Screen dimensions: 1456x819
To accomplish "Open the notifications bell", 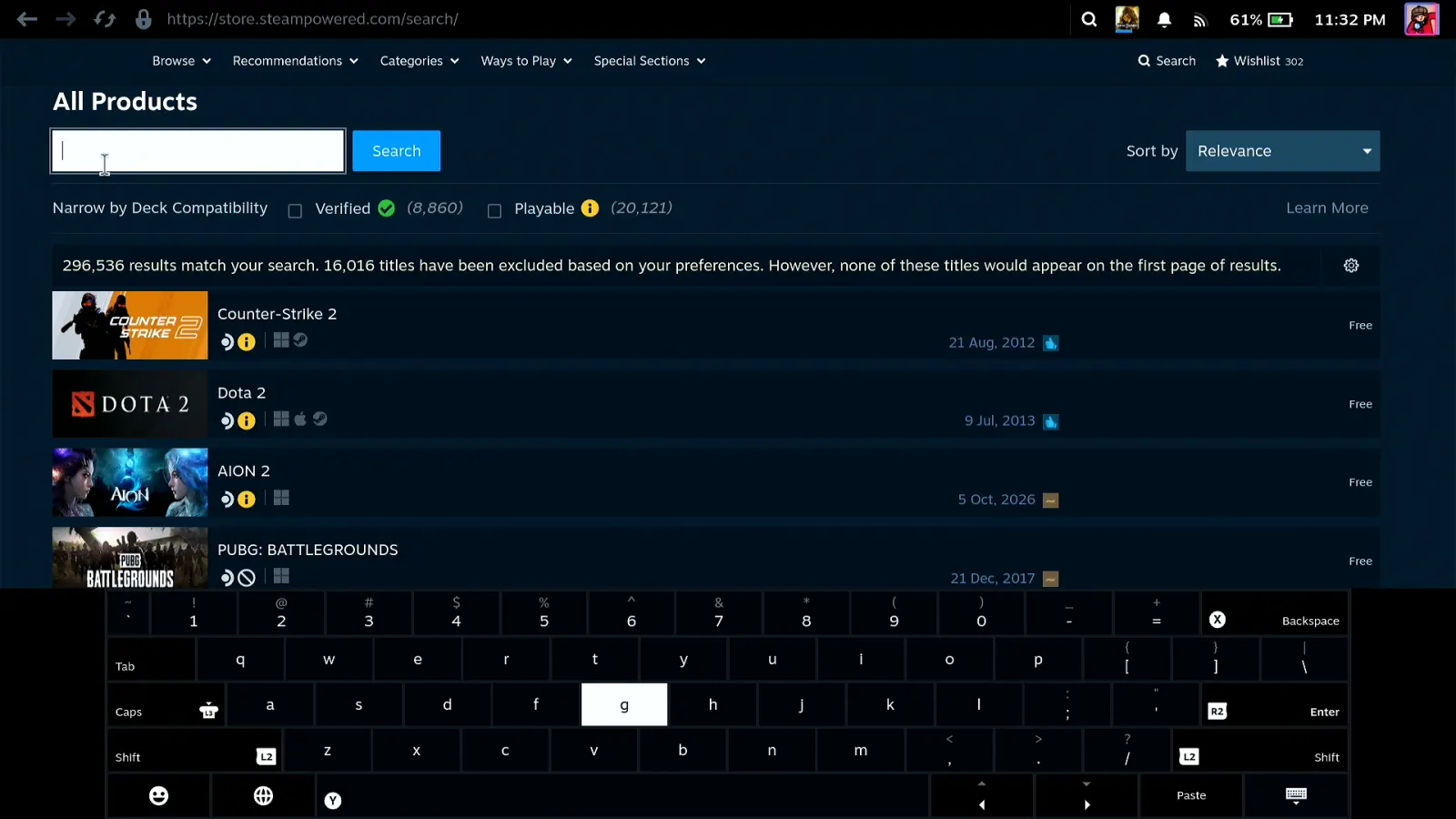I will (x=1164, y=19).
